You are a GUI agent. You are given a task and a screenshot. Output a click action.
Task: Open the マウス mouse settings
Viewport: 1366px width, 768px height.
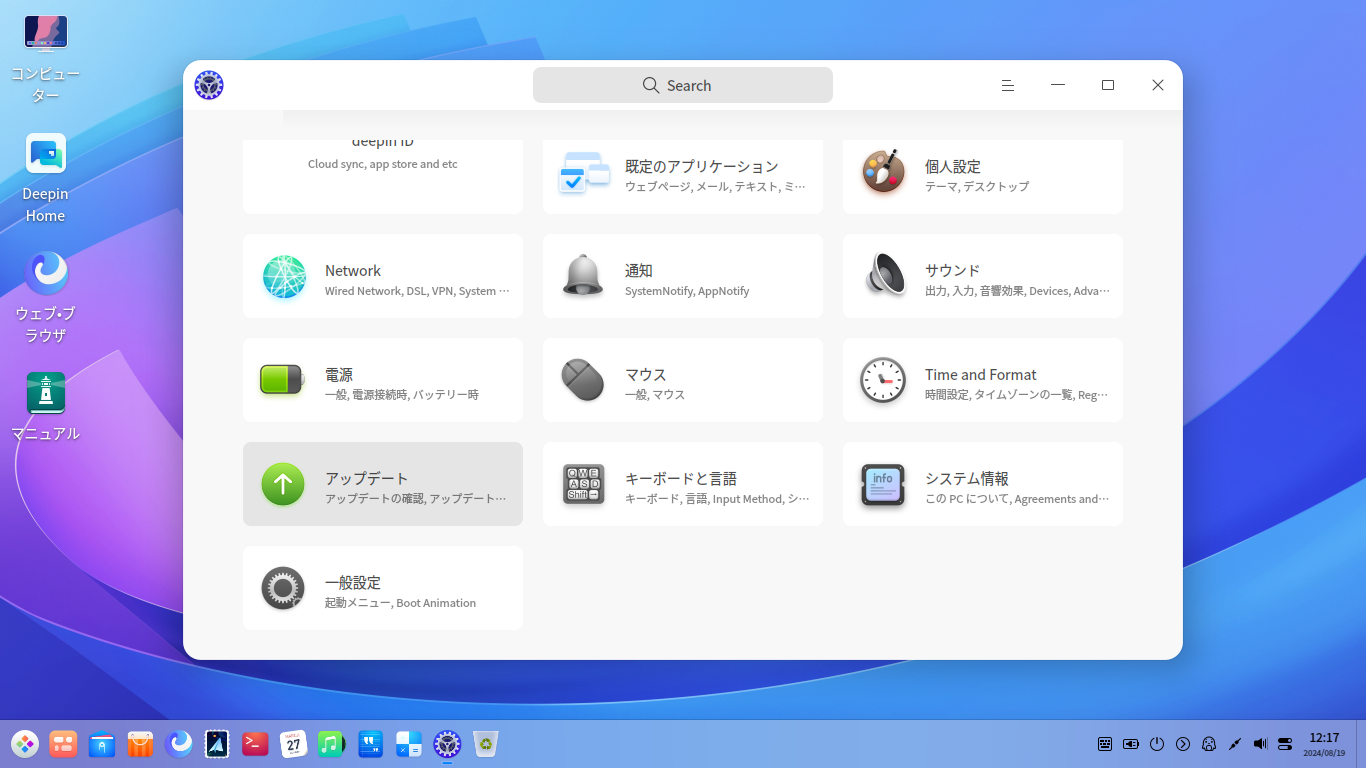[682, 381]
